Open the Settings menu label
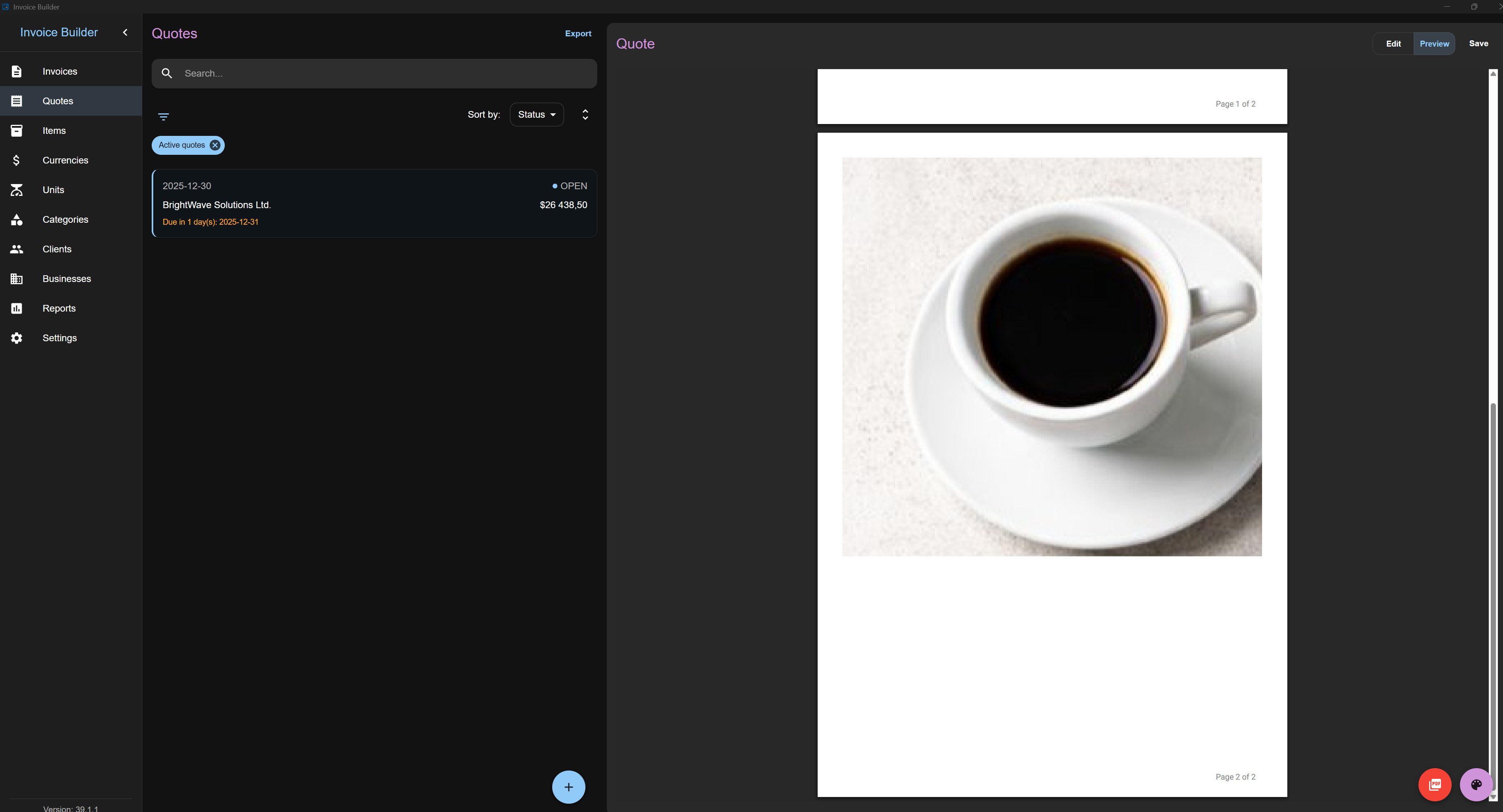1503x812 pixels. click(60, 338)
